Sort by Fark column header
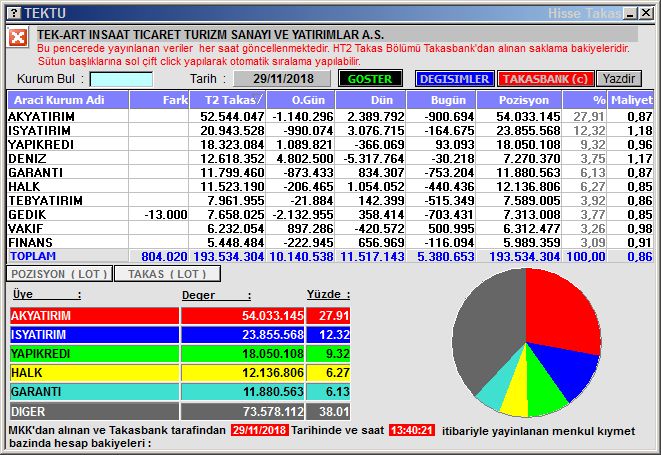The image size is (661, 455). pyautogui.click(x=159, y=100)
